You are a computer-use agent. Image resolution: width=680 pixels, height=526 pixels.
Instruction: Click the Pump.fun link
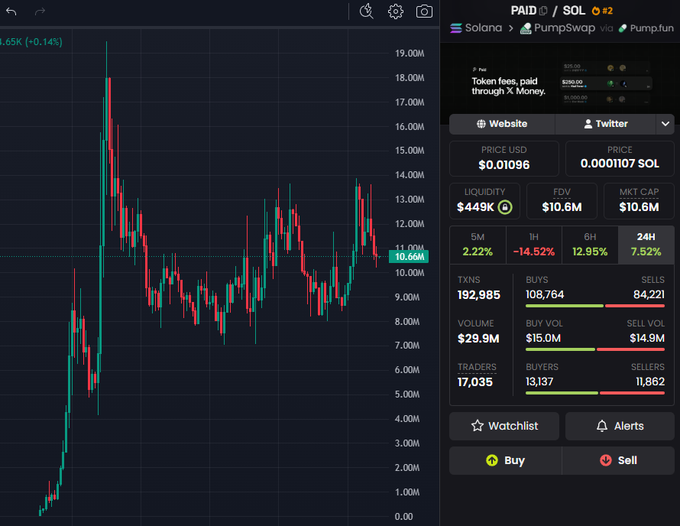[x=646, y=29]
